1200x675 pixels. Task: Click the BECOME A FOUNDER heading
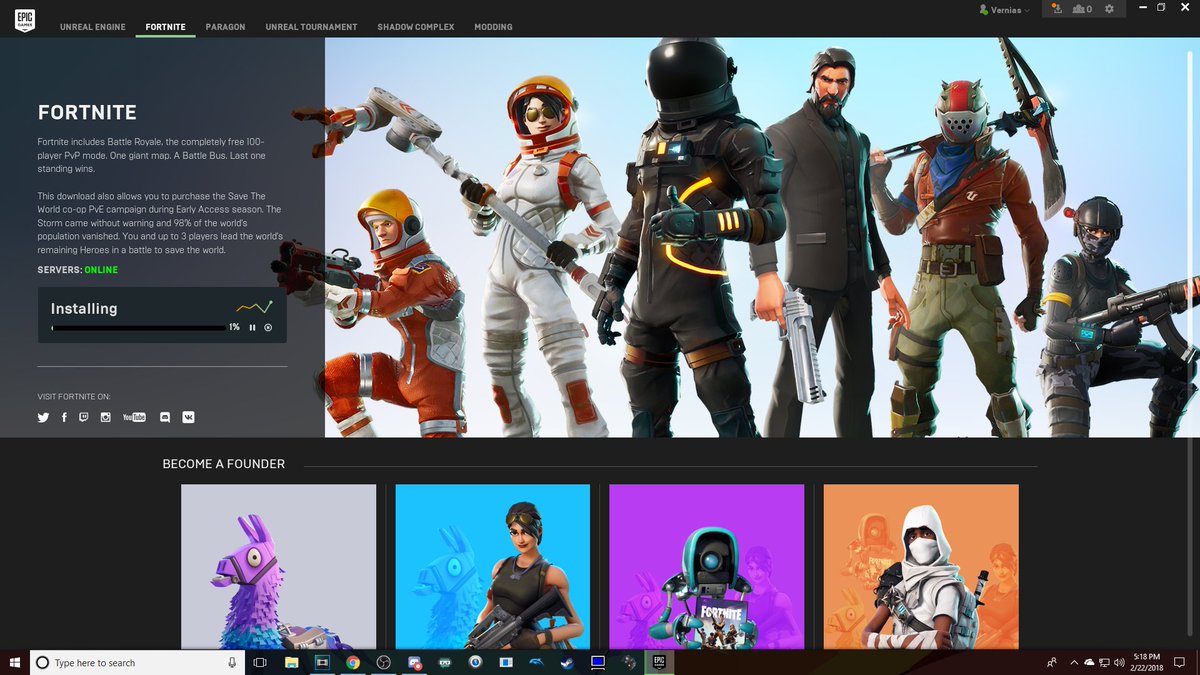(x=224, y=464)
